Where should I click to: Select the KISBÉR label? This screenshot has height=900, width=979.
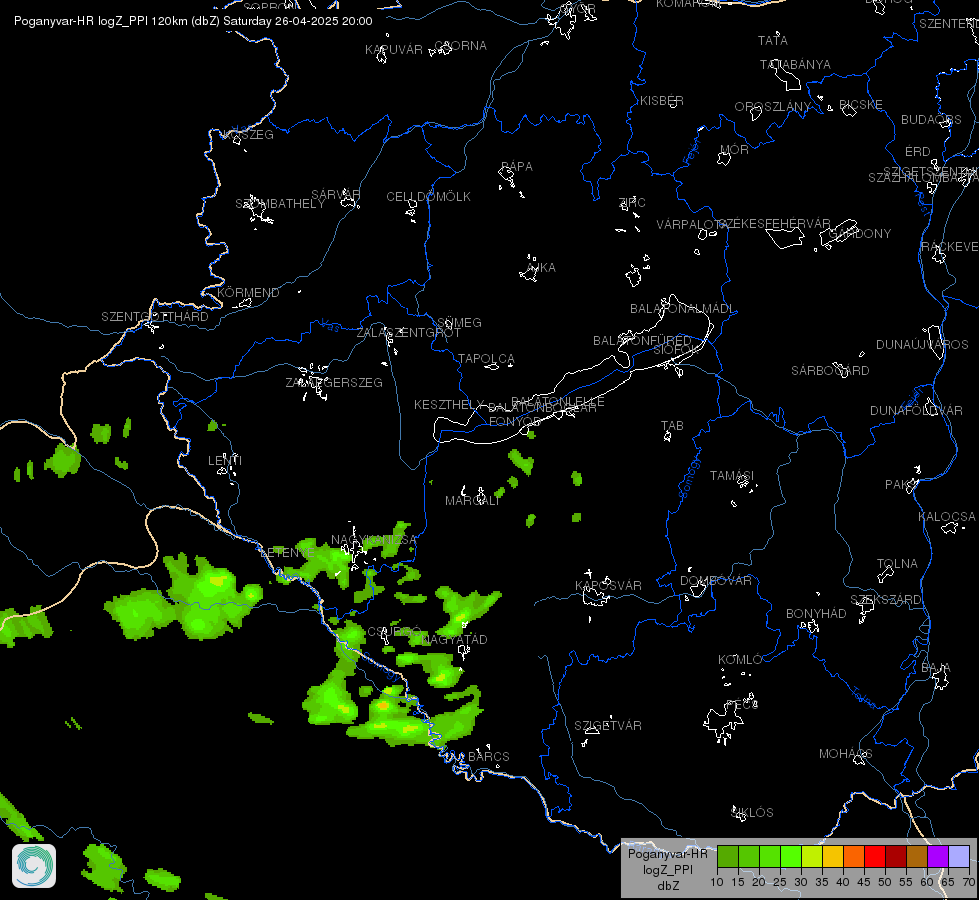662,101
